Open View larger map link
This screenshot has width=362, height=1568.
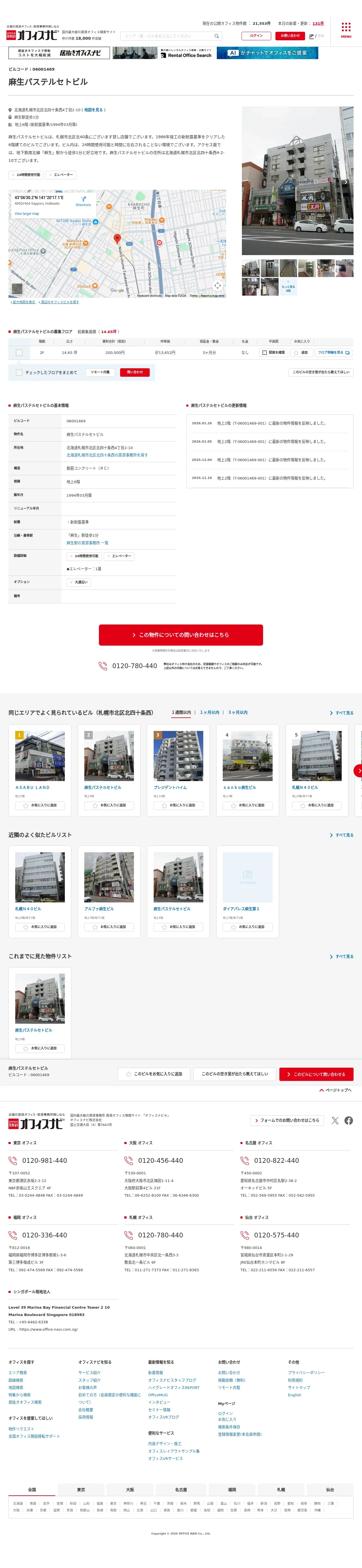pos(27,214)
